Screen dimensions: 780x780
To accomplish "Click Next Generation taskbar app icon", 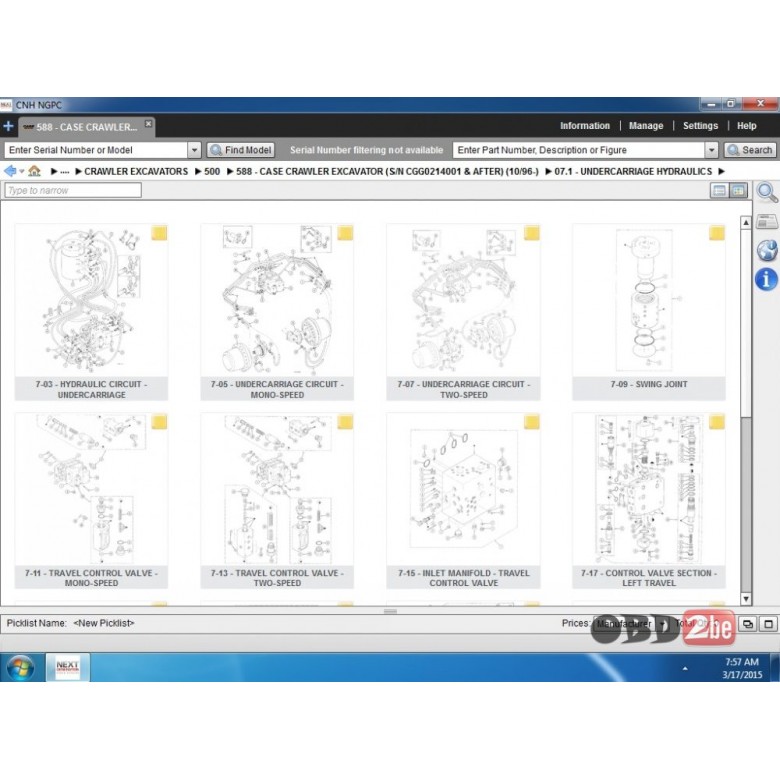I will pyautogui.click(x=68, y=667).
